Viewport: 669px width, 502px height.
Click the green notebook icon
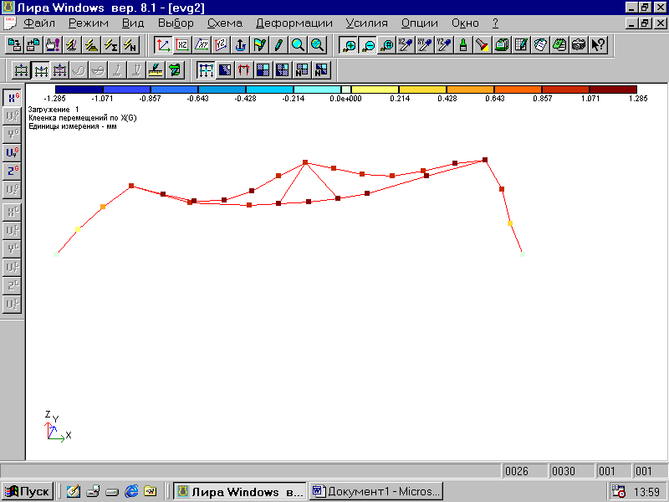pyautogui.click(x=559, y=45)
